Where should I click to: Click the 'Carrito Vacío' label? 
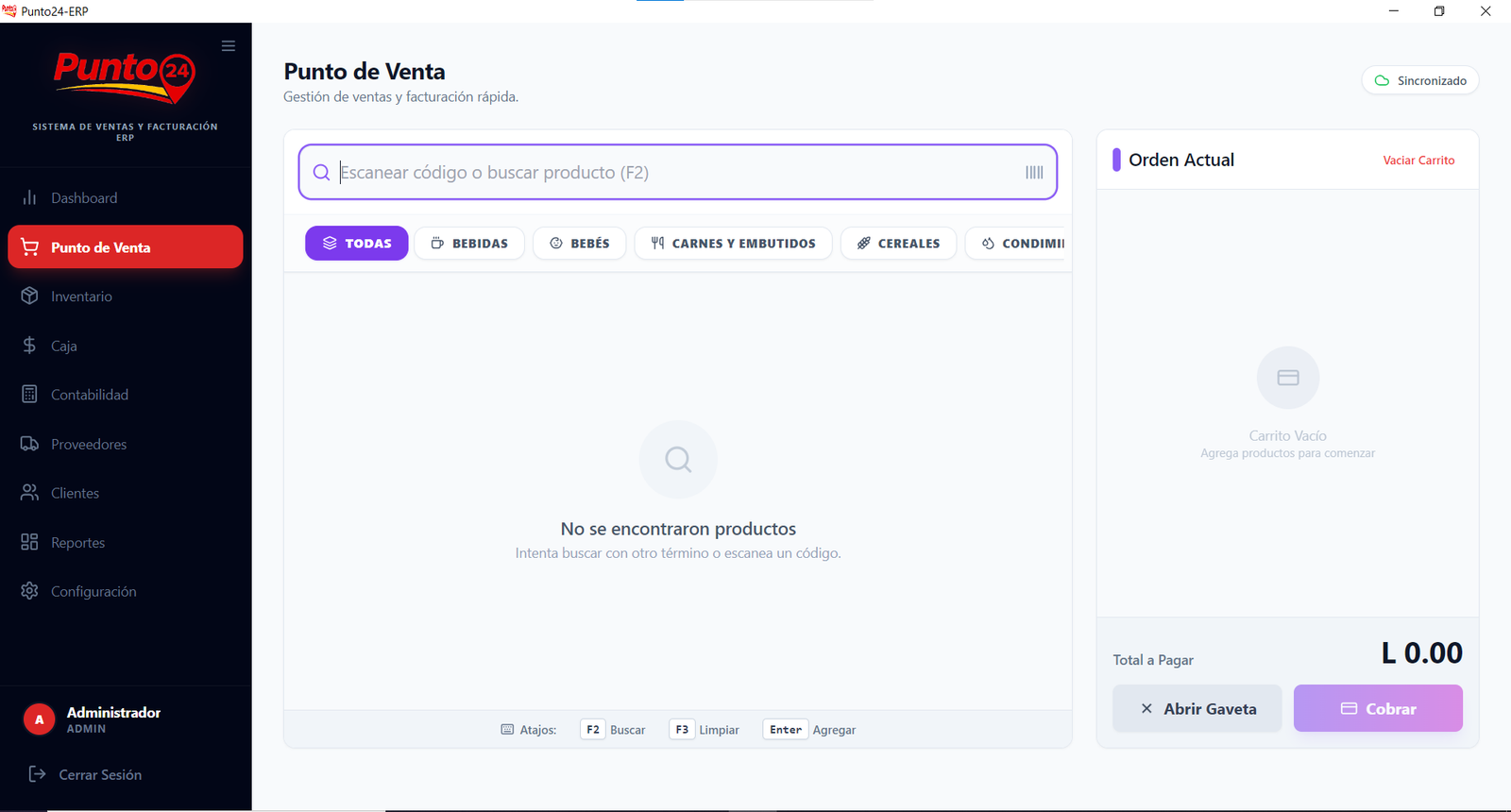point(1287,435)
